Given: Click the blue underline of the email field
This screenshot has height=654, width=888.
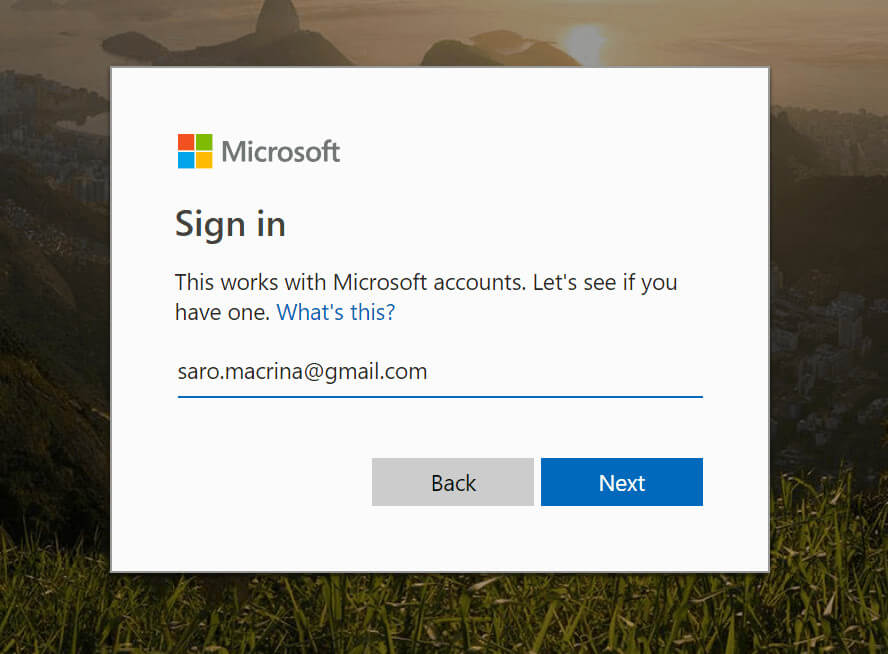Looking at the screenshot, I should click(x=440, y=397).
